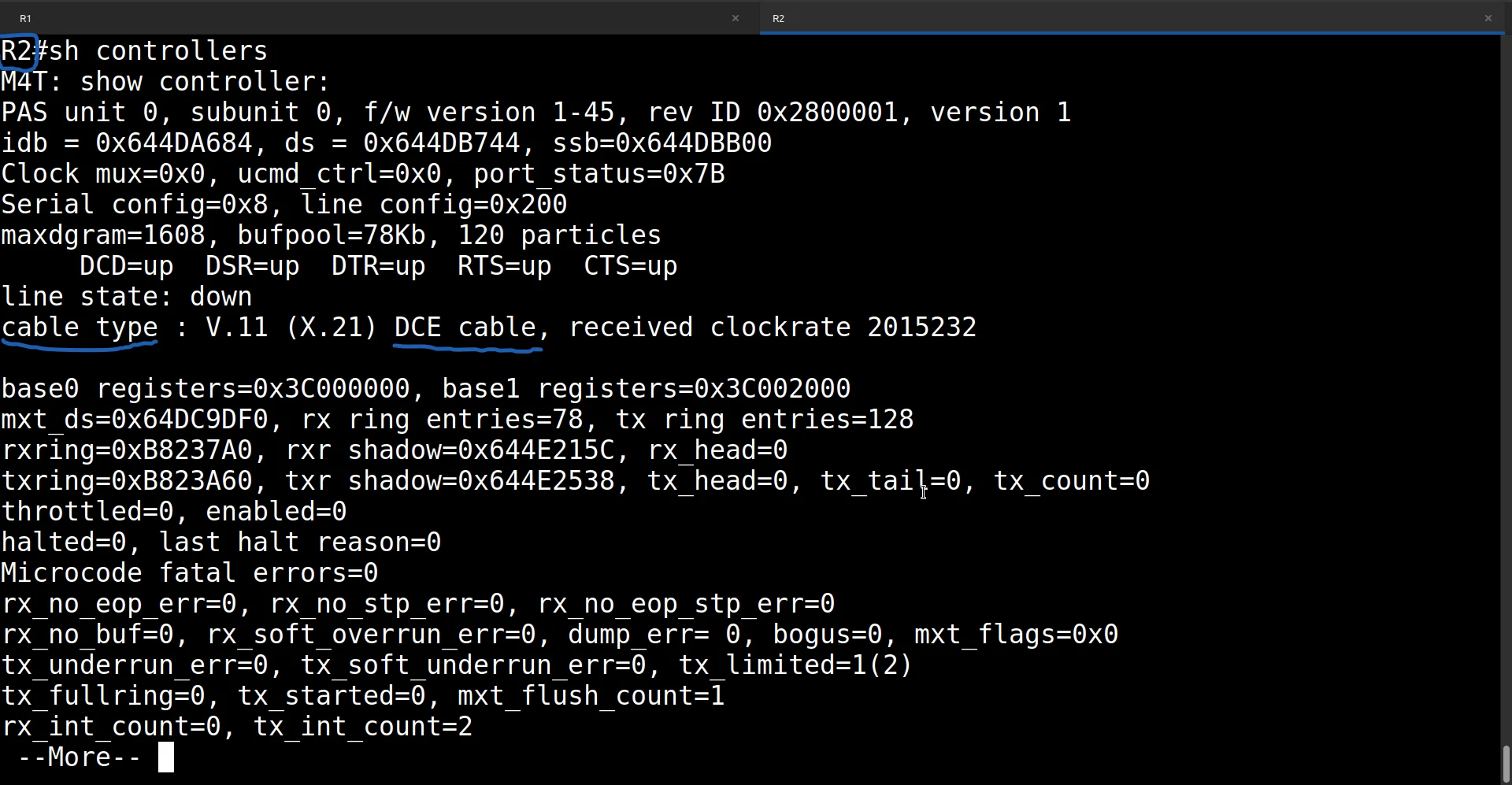This screenshot has width=1512, height=785.
Task: Click the 'line state: down' line
Action: coord(127,297)
